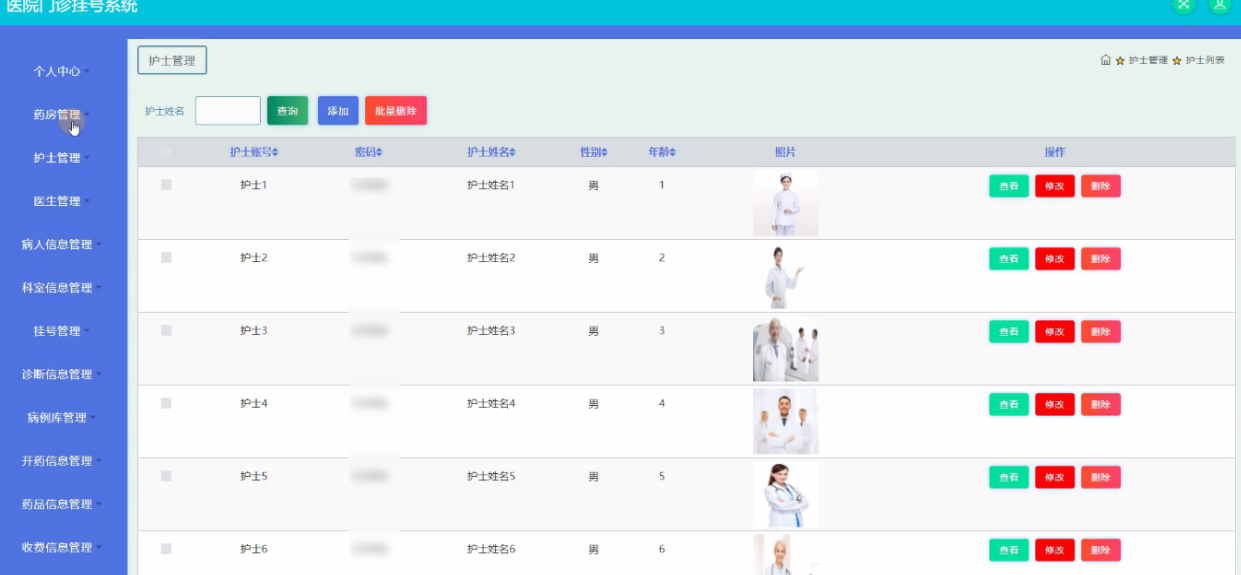The height and width of the screenshot is (575, 1241).
Task: Expand the 个人中心 sidebar menu
Action: 63,71
